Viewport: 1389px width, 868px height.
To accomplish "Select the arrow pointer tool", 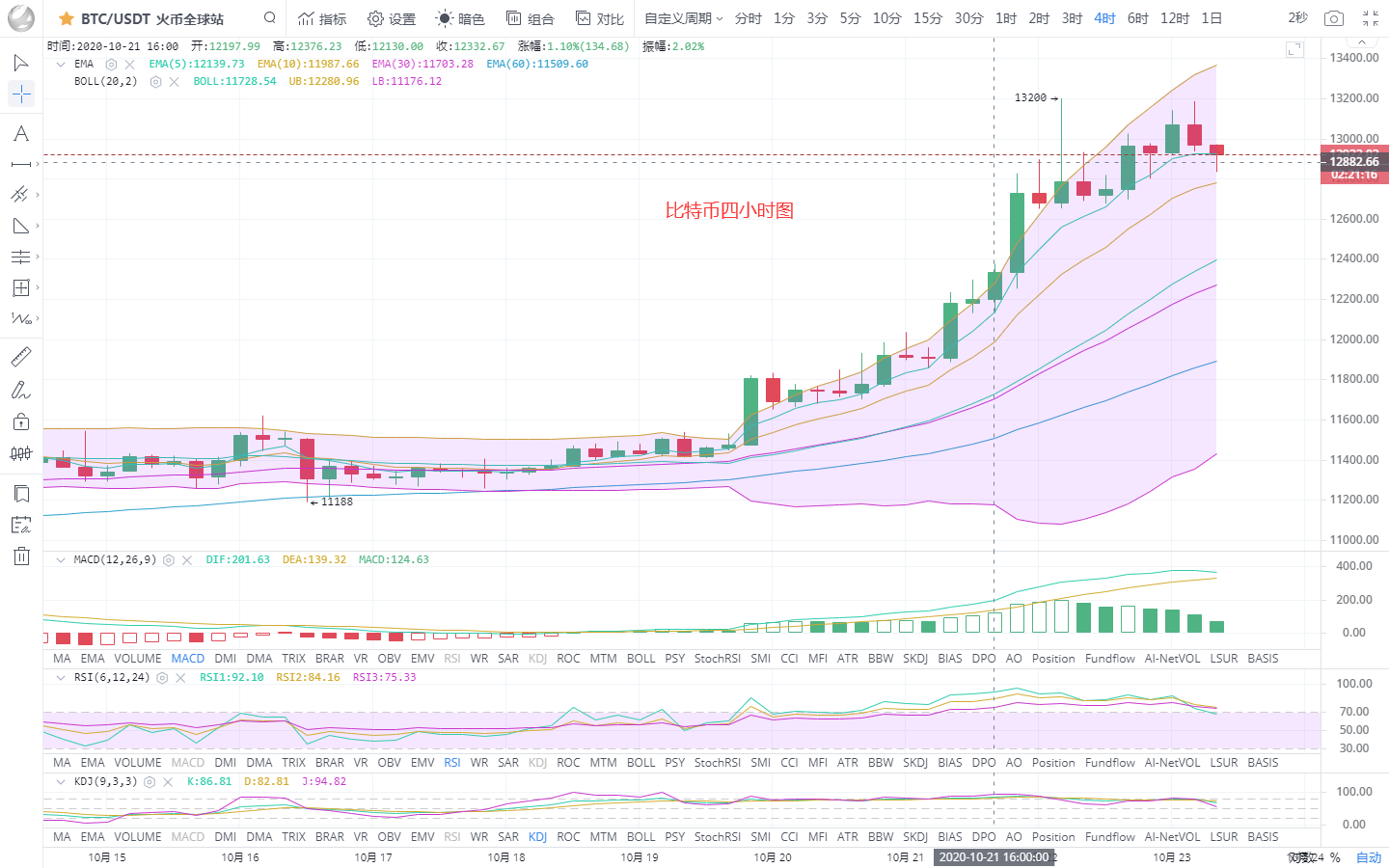I will click(x=20, y=64).
